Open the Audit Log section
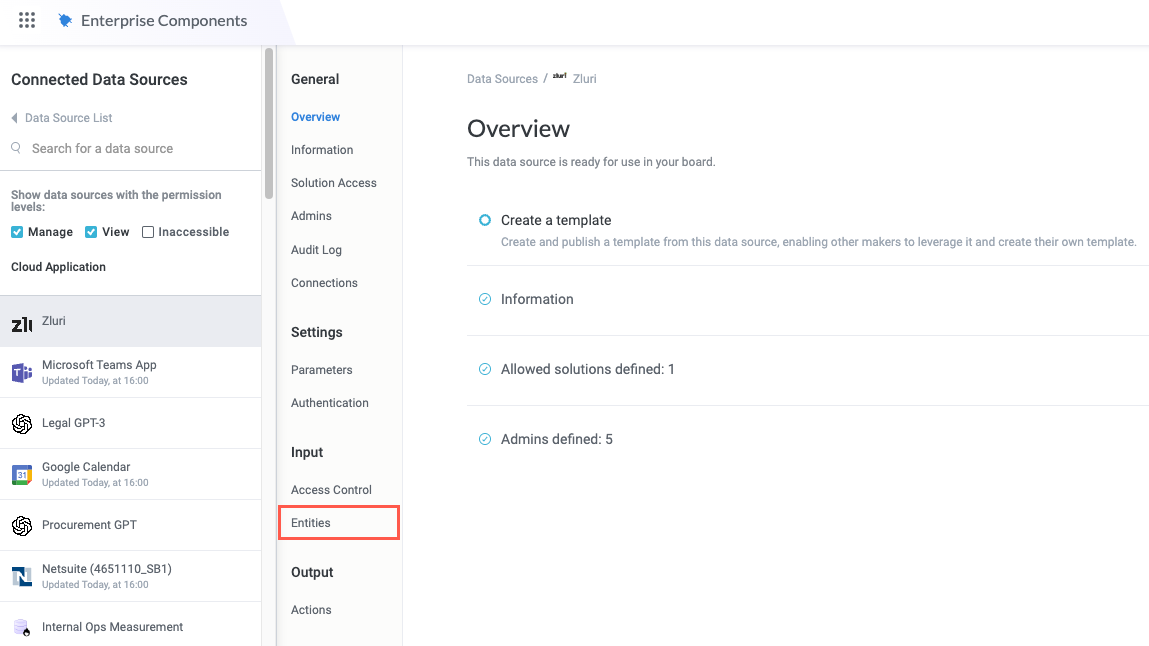Screen dimensions: 1149x646 pyautogui.click(x=316, y=250)
